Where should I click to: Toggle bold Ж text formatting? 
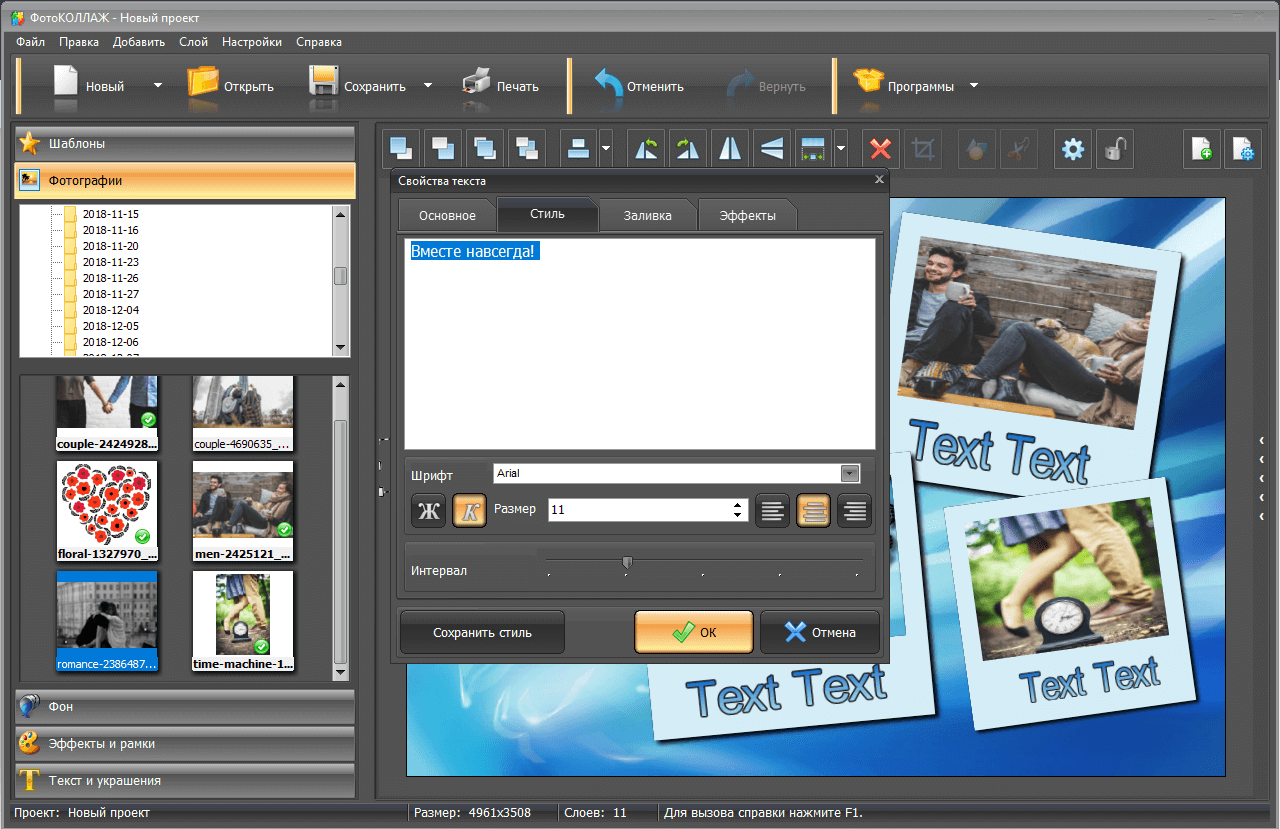(429, 511)
